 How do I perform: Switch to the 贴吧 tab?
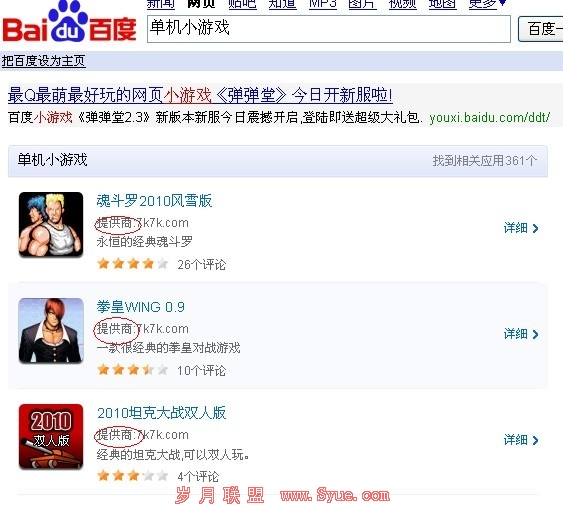point(242,4)
